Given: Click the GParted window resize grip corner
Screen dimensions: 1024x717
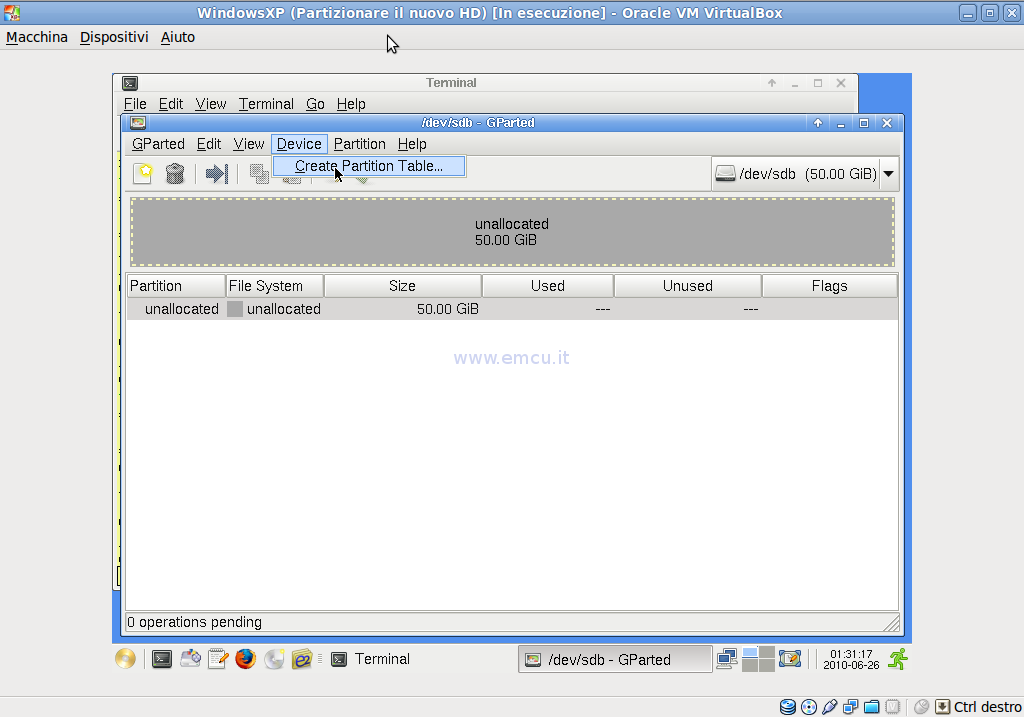Looking at the screenshot, I should (x=891, y=623).
